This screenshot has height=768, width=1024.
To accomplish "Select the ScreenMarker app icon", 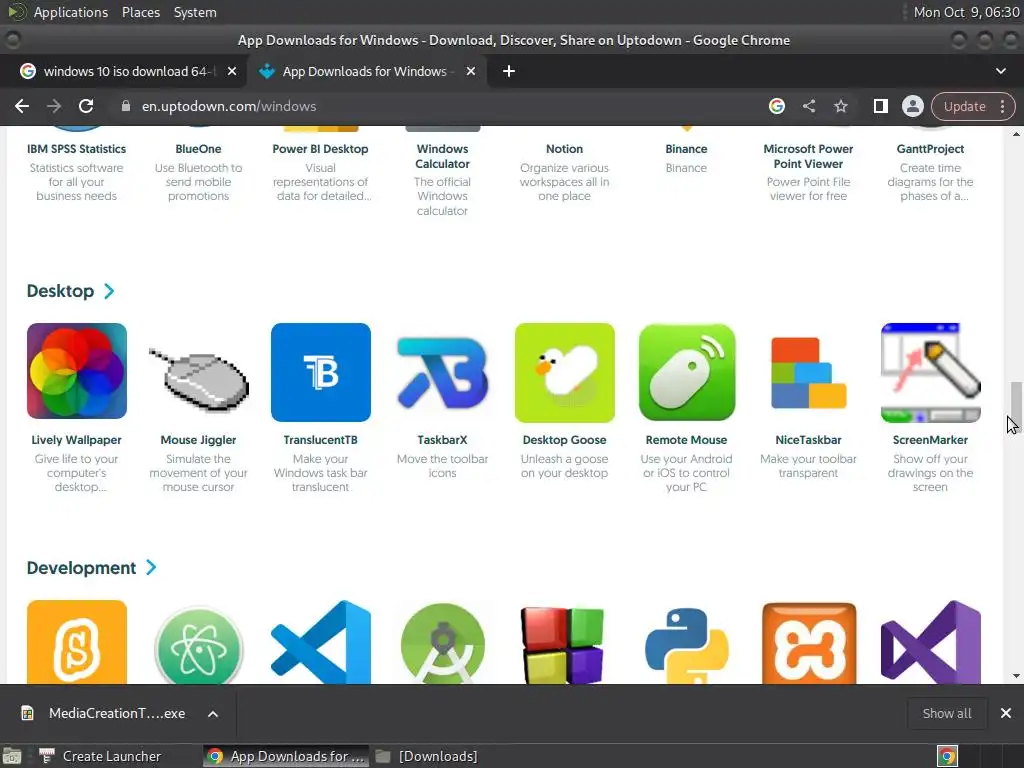I will (931, 372).
